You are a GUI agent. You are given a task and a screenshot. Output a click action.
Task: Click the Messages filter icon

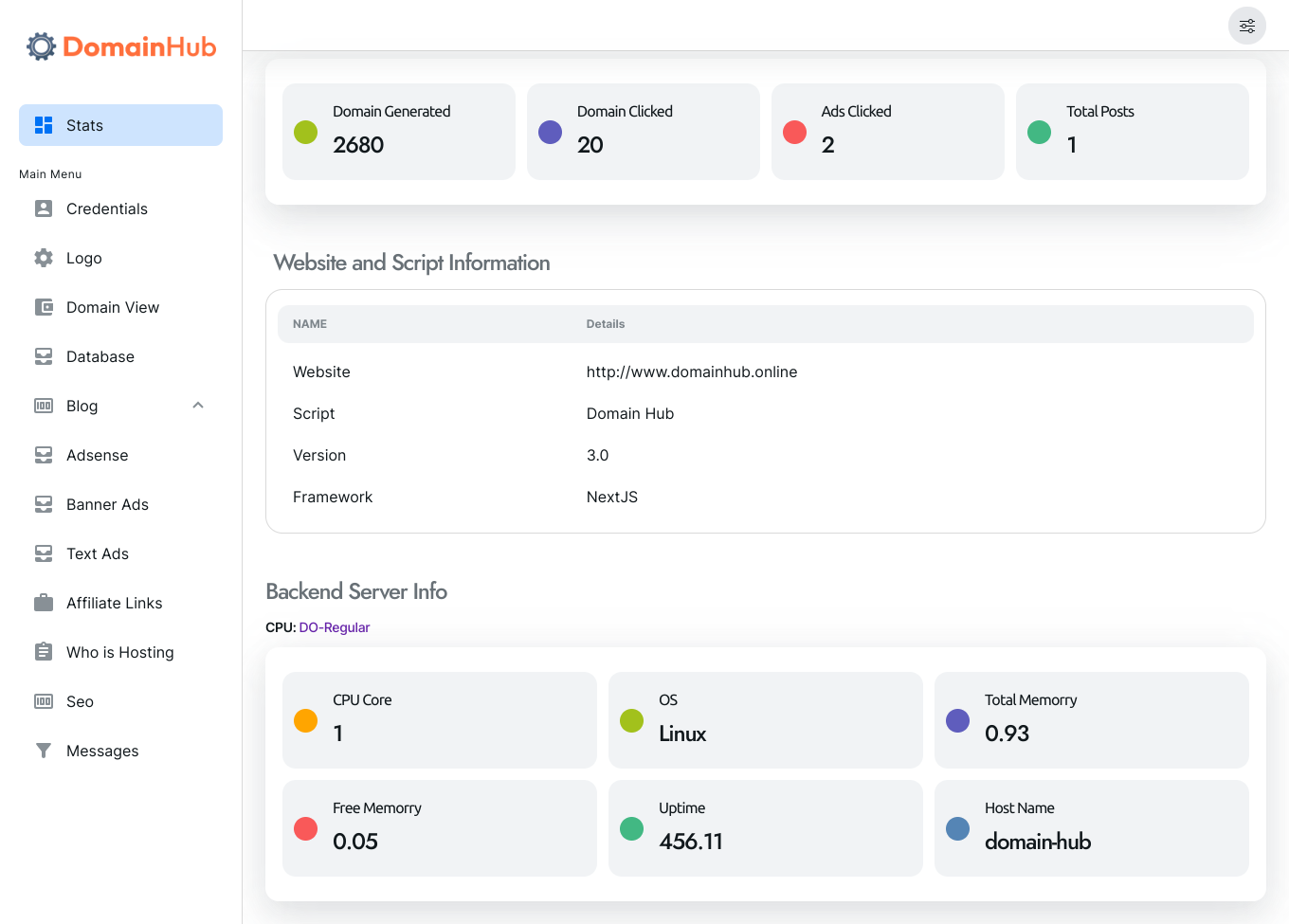pyautogui.click(x=44, y=751)
